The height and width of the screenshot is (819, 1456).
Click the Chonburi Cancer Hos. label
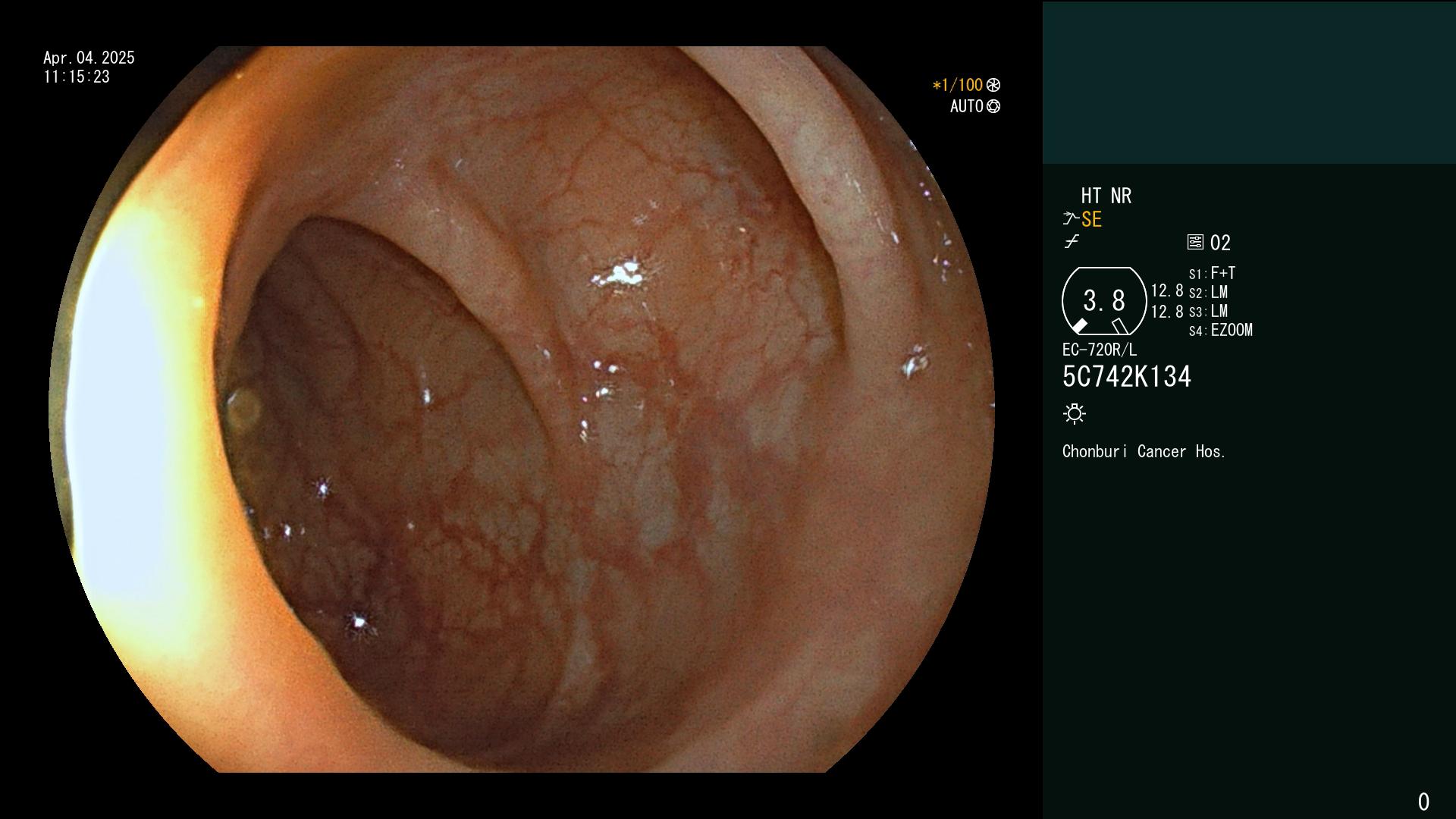[1144, 451]
